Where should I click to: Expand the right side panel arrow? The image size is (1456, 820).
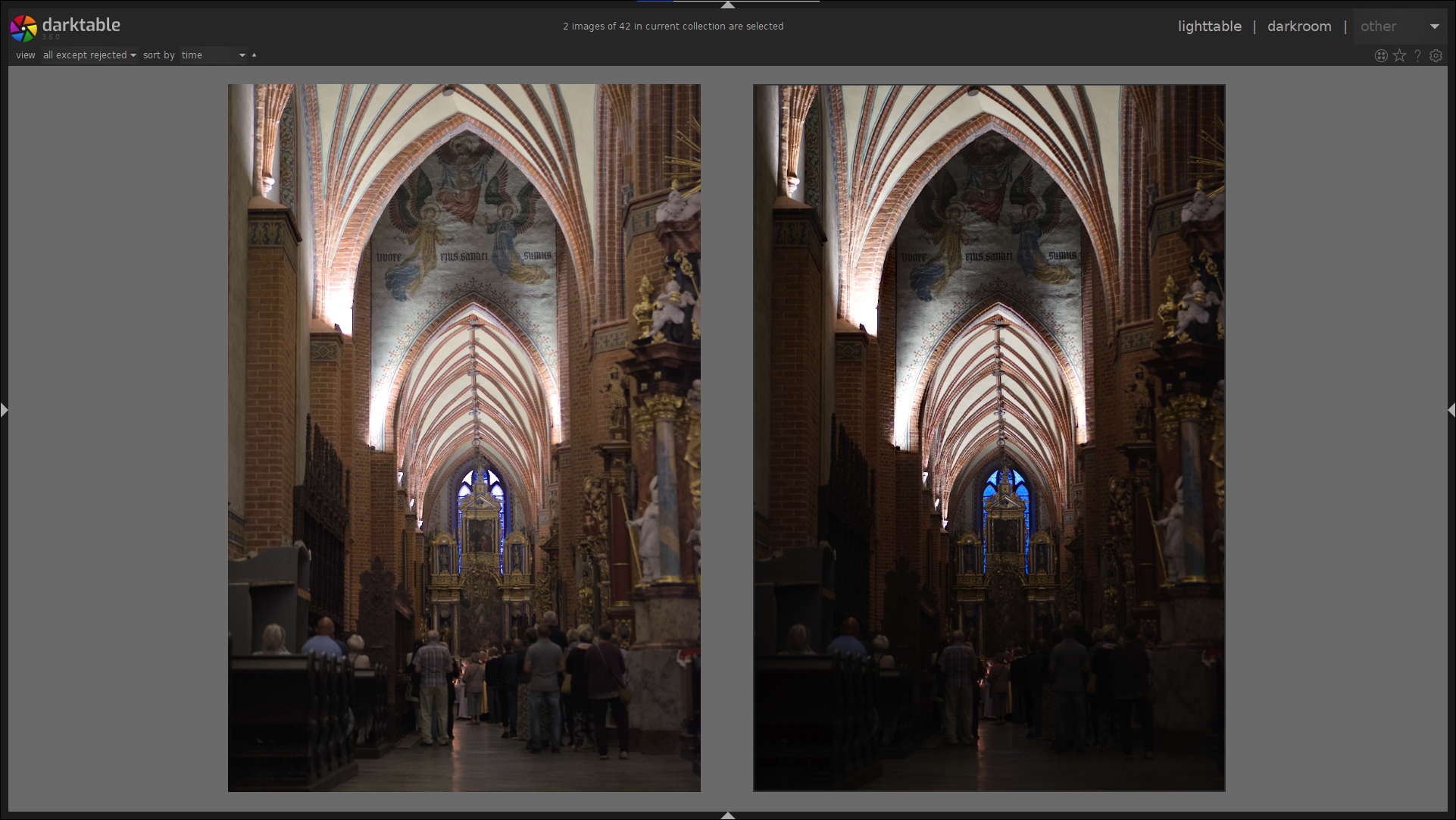[1451, 410]
